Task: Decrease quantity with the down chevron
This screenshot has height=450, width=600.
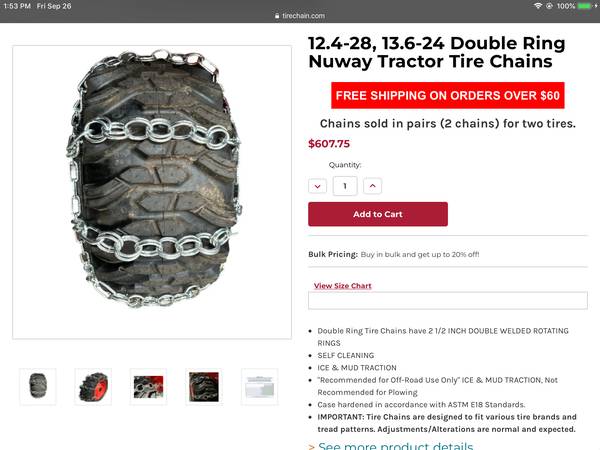Action: click(x=317, y=186)
